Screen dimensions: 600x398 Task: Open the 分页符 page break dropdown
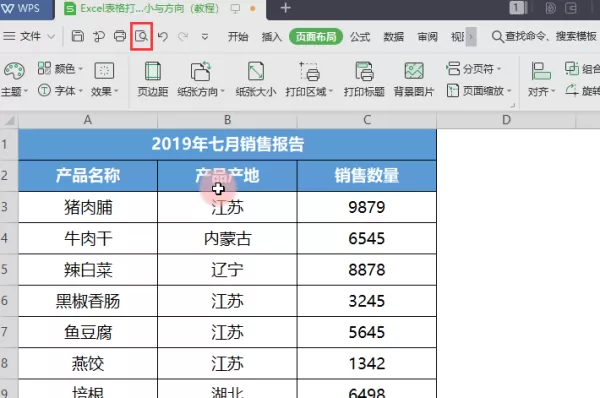click(x=473, y=69)
